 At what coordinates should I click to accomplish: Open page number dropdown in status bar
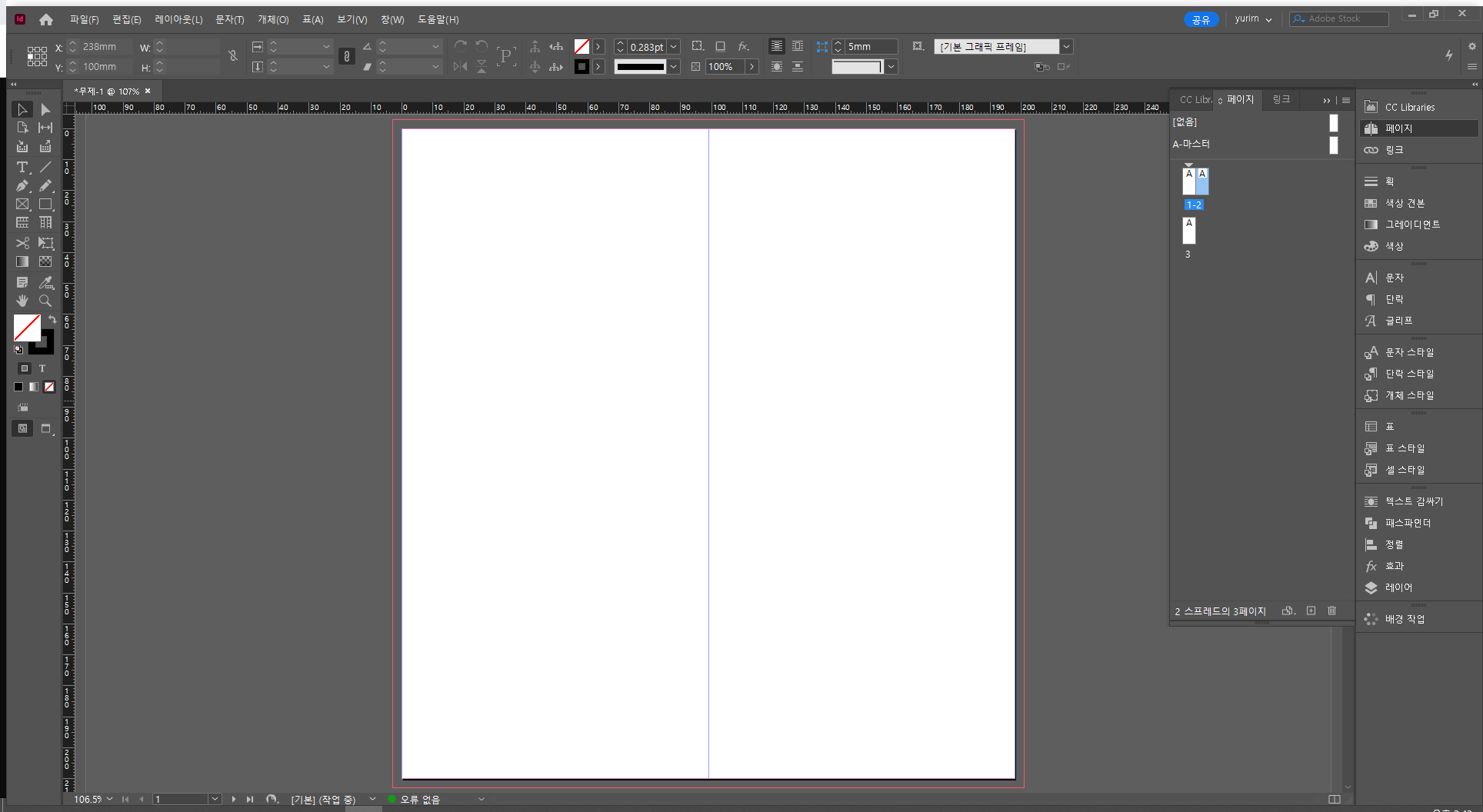215,799
